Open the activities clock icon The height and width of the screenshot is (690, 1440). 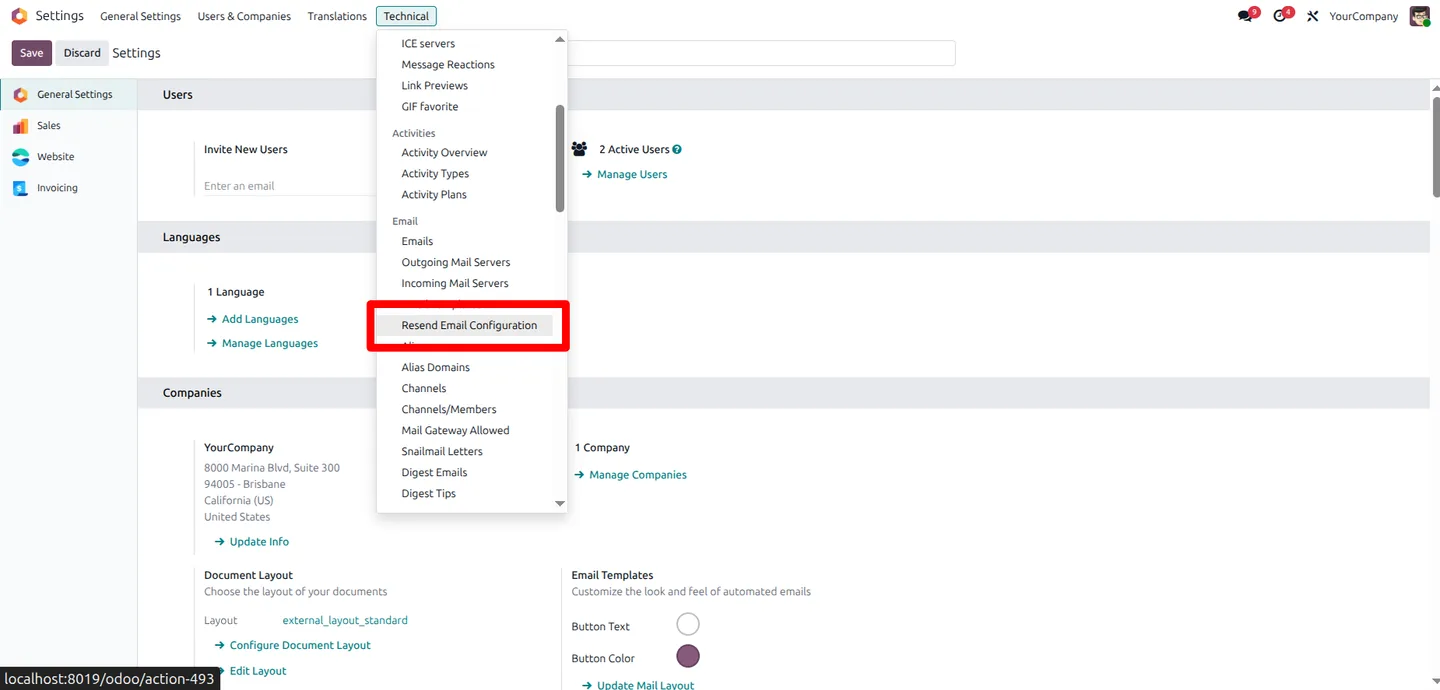(1280, 16)
